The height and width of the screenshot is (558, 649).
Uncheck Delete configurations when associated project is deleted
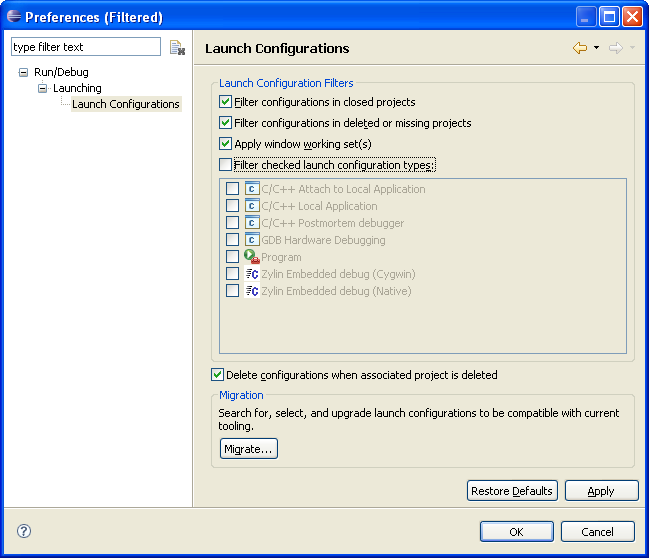[x=217, y=375]
